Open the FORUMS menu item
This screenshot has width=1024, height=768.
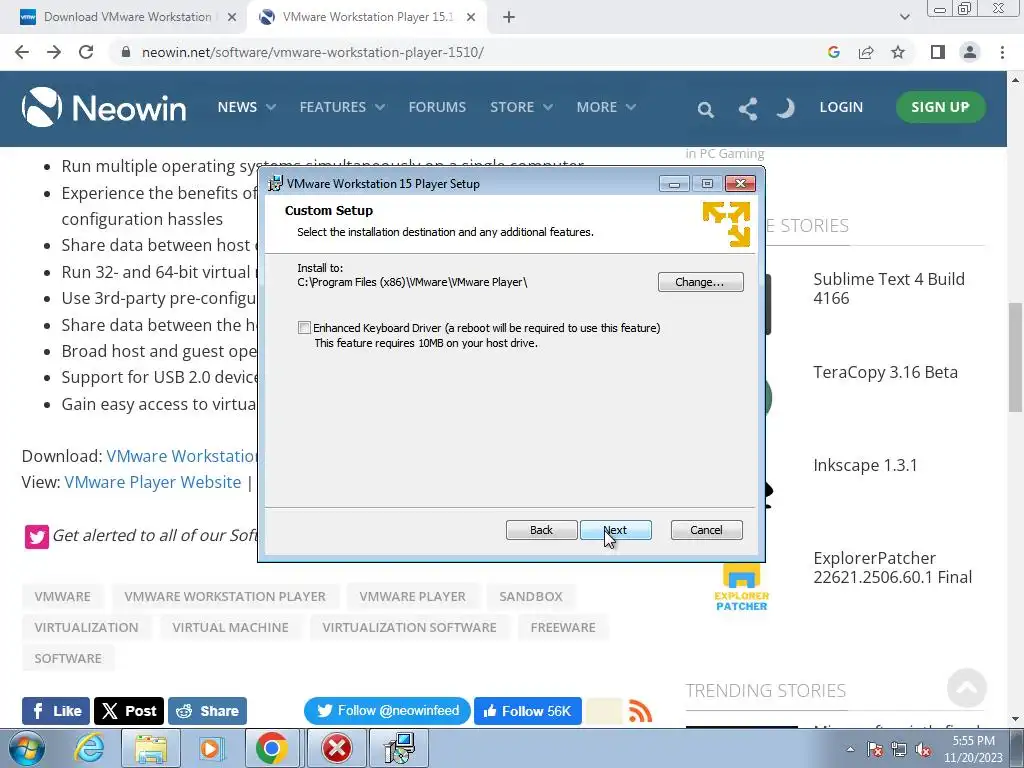pos(438,107)
